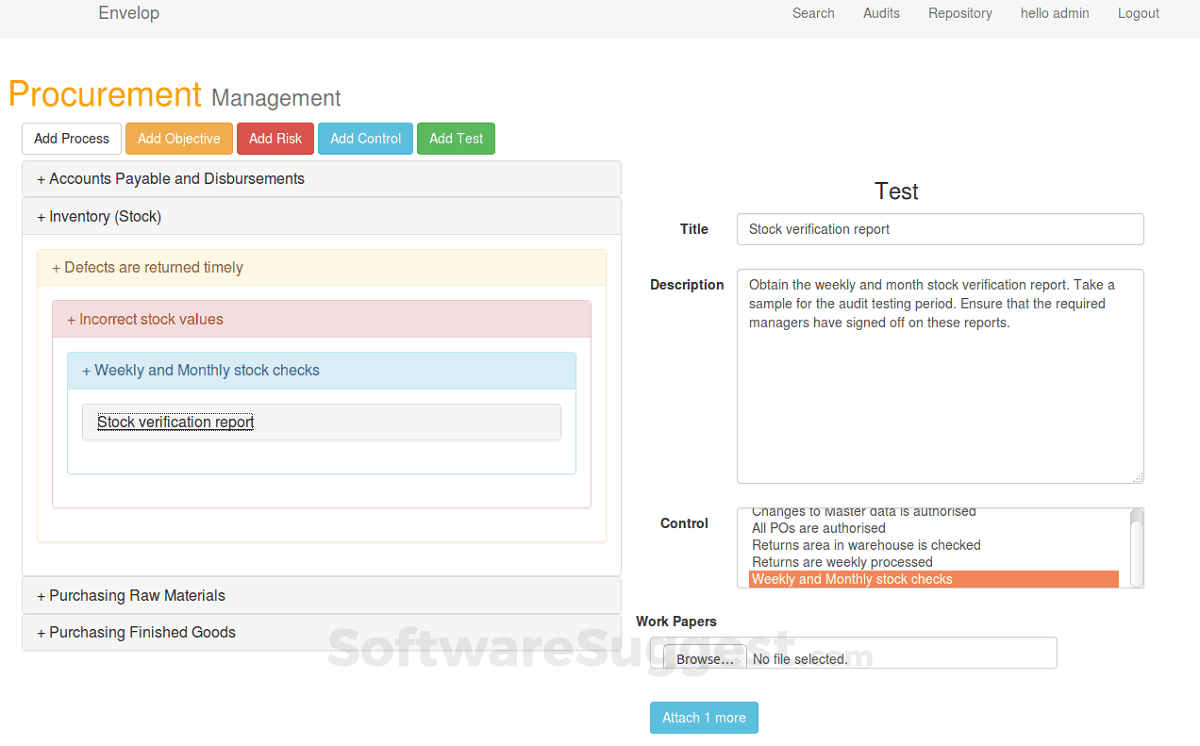Click the Envelop home link

click(128, 13)
